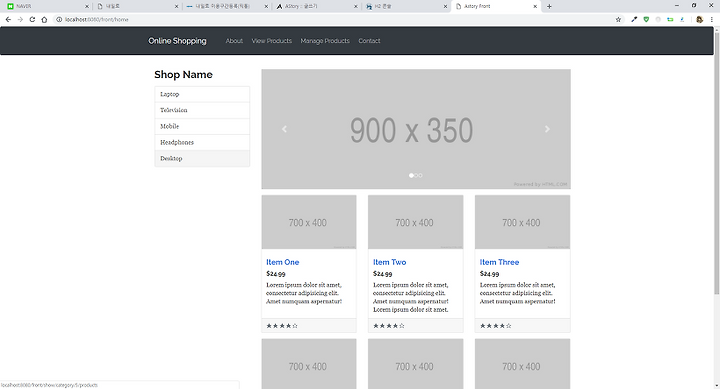Open the grey circular extension icon

coord(658,19)
